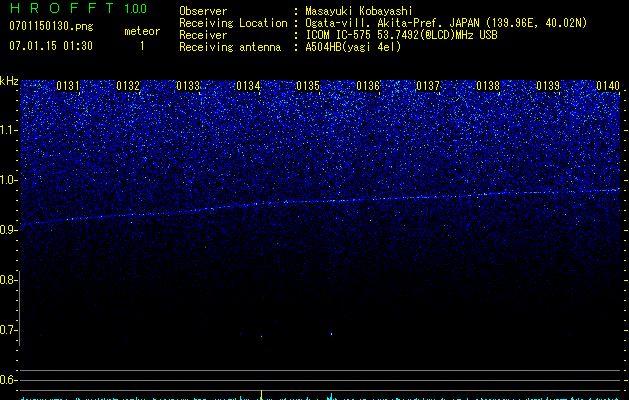629x400 pixels.
Task: Select the 0.9 frequency axis label
Action: coord(9,230)
